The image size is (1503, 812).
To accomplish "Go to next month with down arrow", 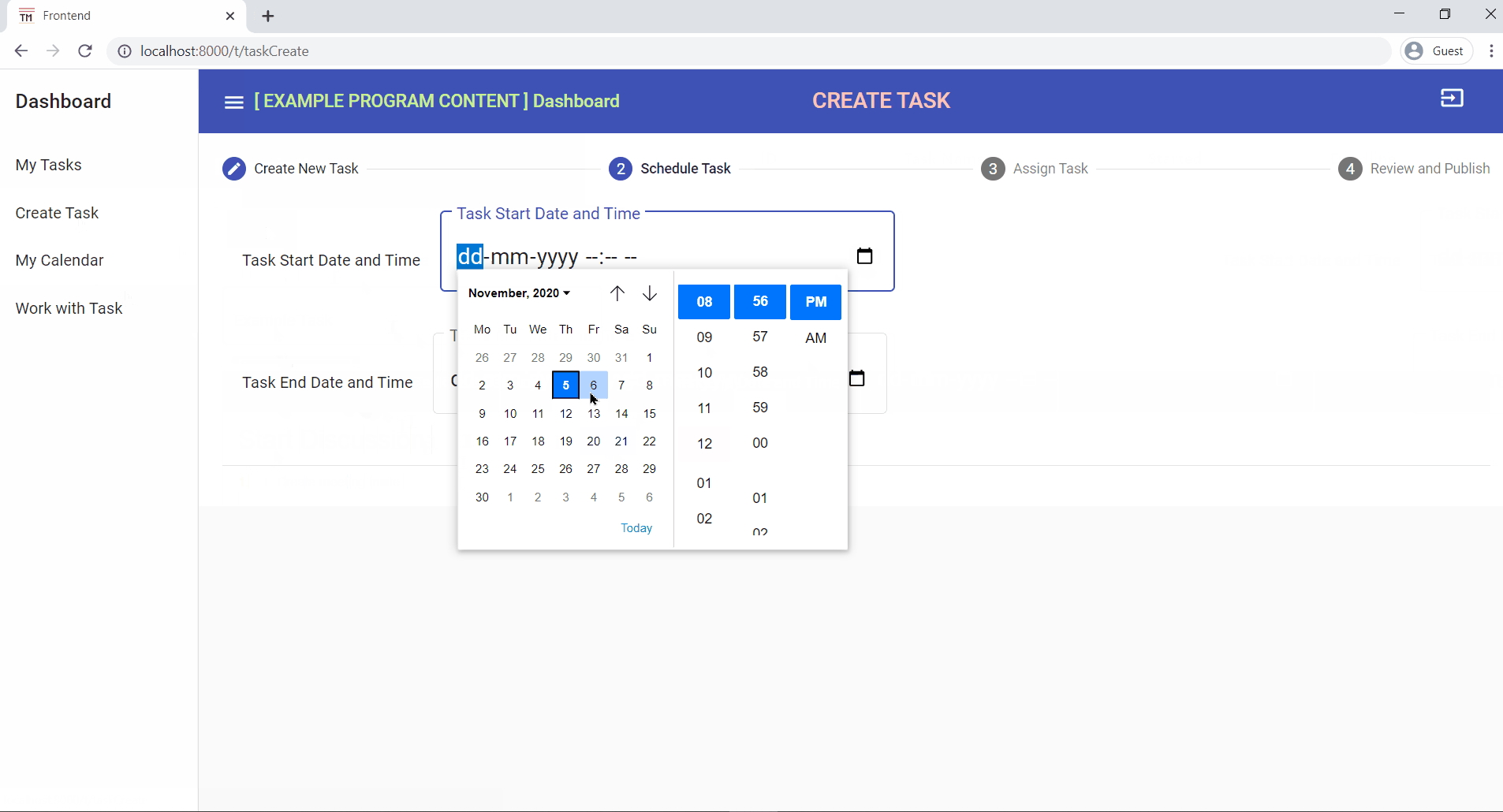I will tap(650, 294).
